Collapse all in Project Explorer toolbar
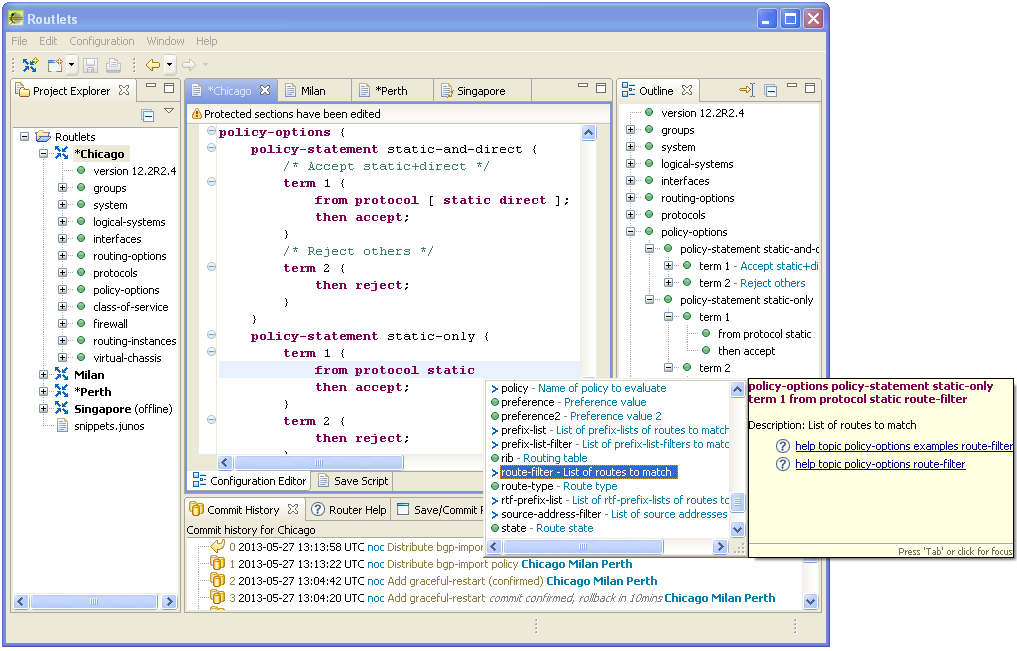Viewport: 1017px width, 651px height. (148, 115)
